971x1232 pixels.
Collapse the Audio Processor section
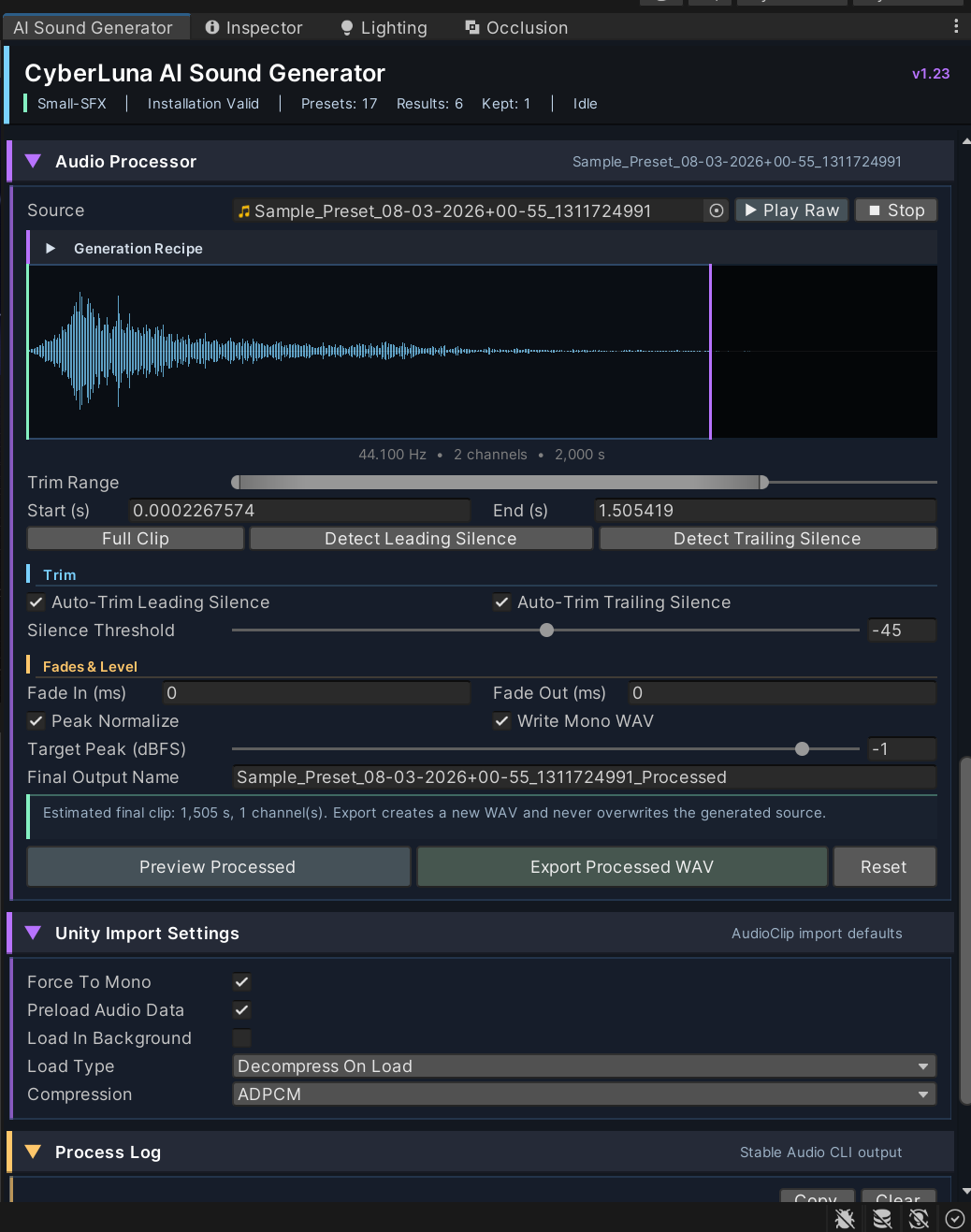[x=34, y=161]
